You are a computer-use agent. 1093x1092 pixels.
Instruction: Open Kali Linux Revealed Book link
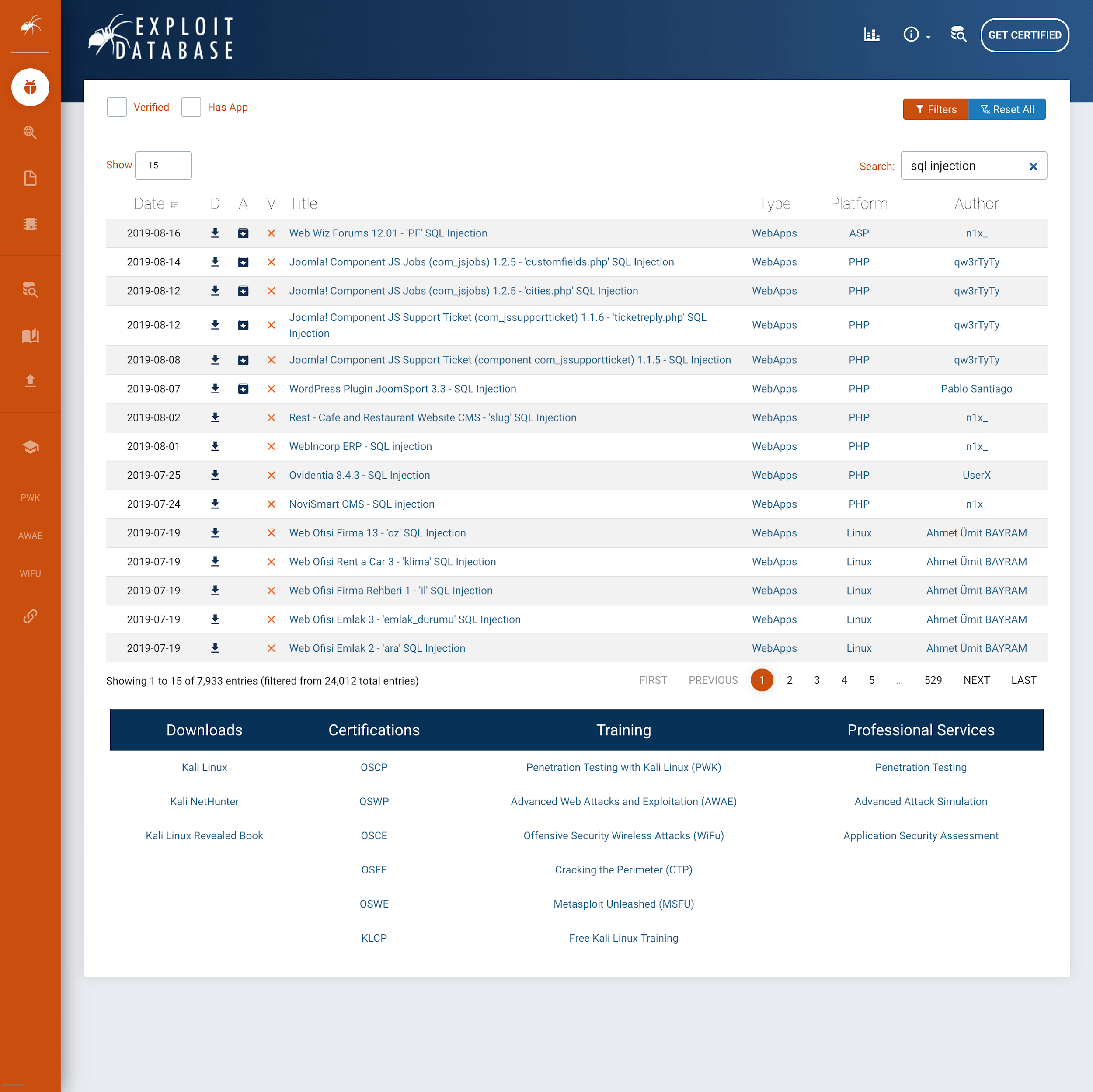tap(204, 836)
